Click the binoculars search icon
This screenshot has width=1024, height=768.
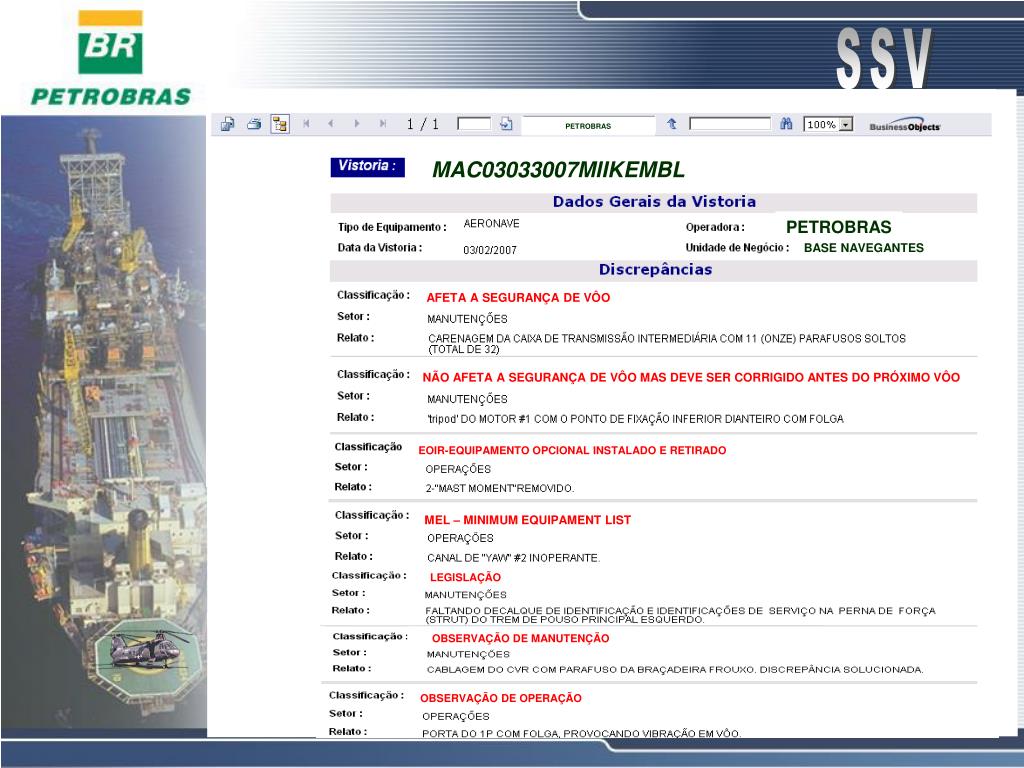click(786, 123)
